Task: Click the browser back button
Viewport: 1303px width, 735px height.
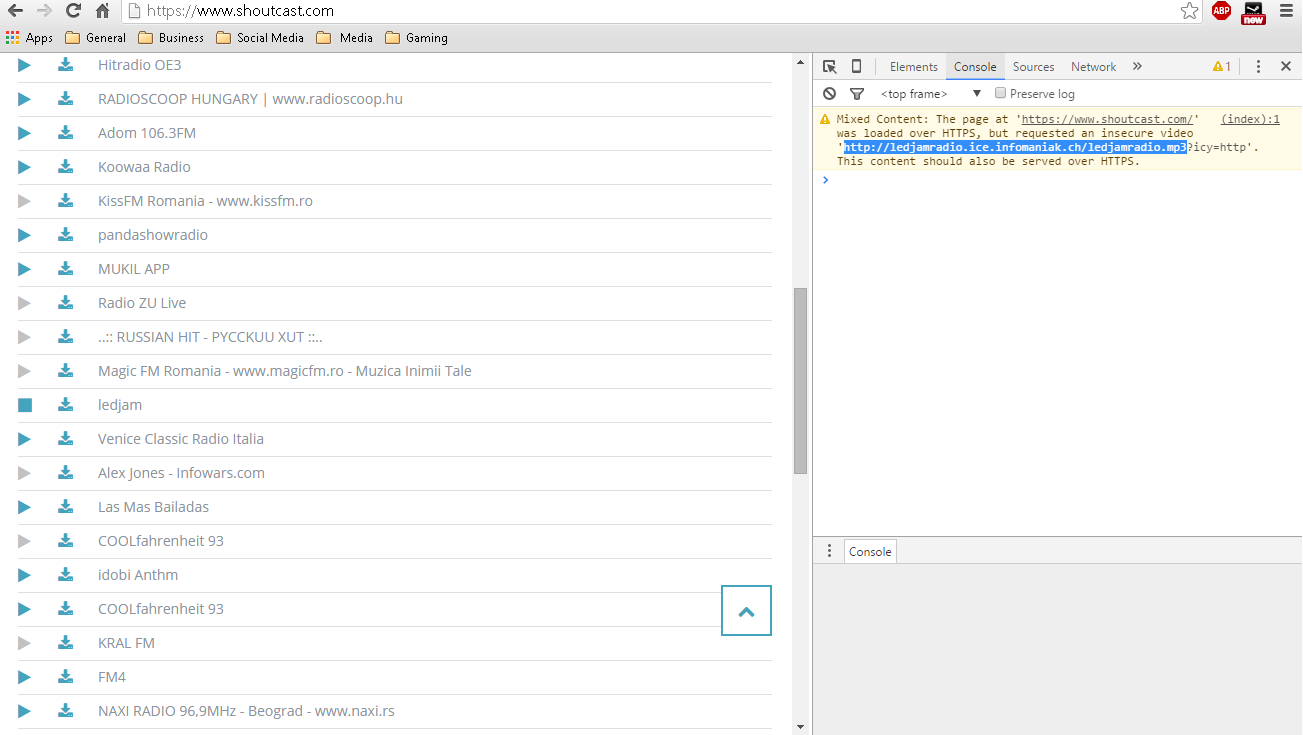Action: point(16,11)
